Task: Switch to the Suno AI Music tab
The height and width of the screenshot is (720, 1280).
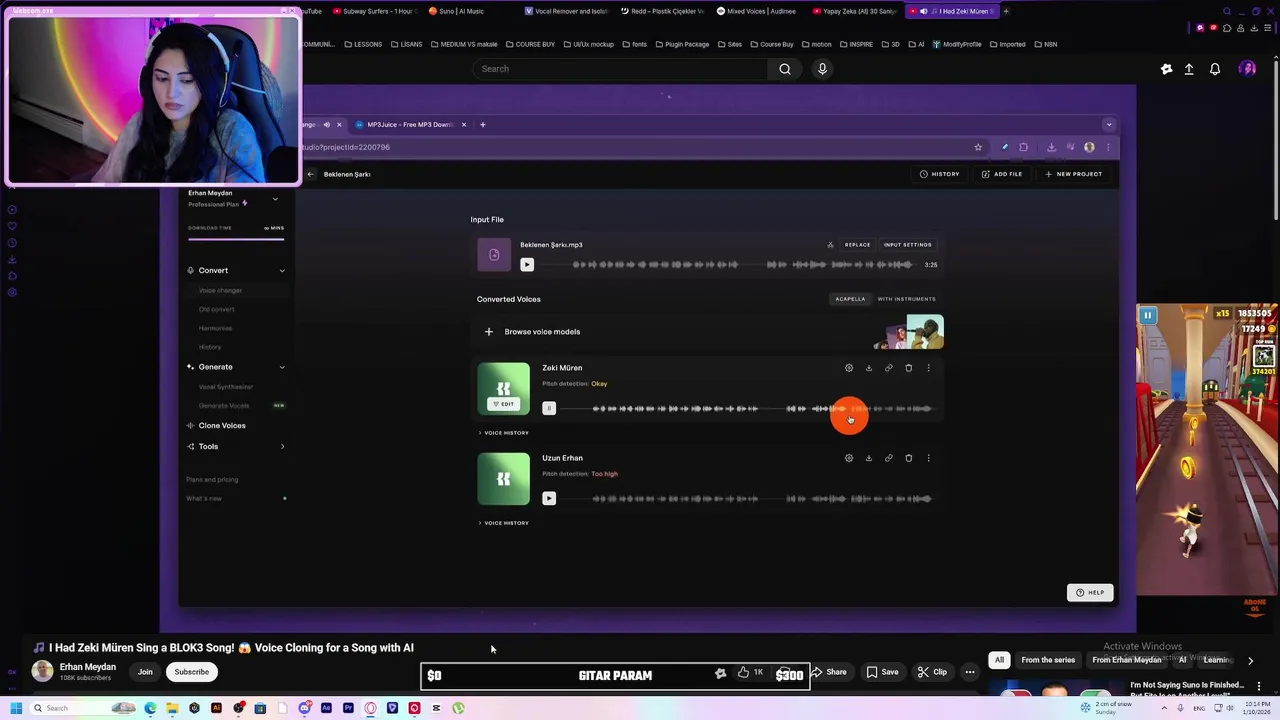Action: (461, 11)
